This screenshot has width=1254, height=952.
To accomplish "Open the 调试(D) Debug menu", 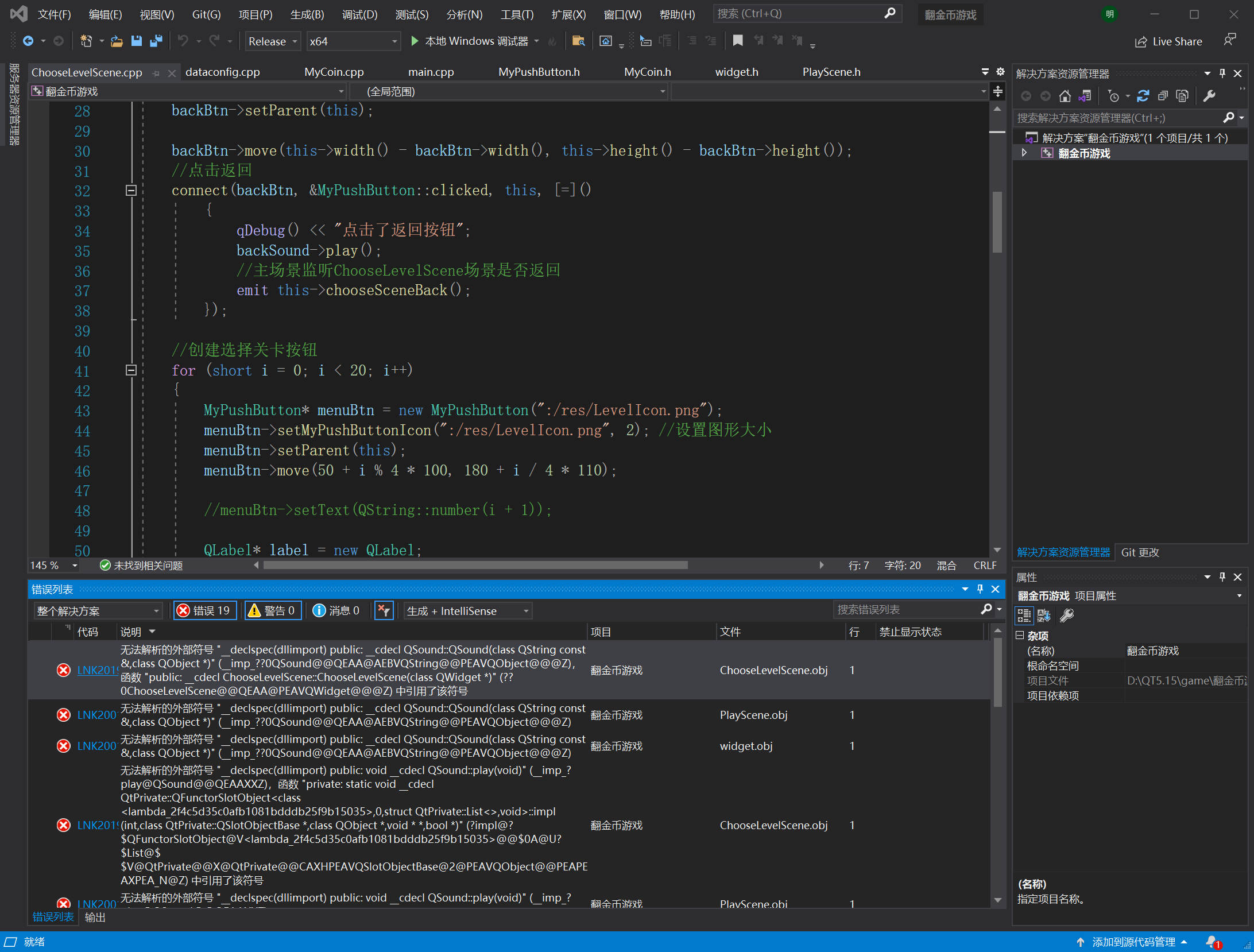I will pyautogui.click(x=359, y=14).
